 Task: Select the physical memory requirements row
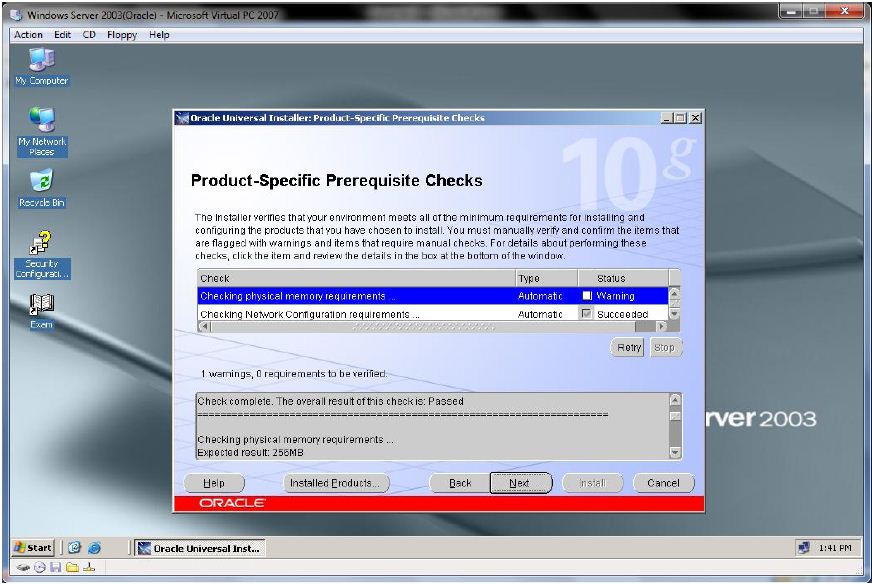tap(433, 296)
